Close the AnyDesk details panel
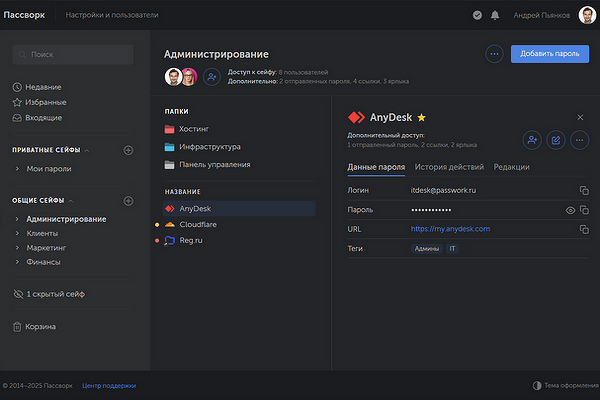Viewport: 600px width, 400px height. point(580,118)
